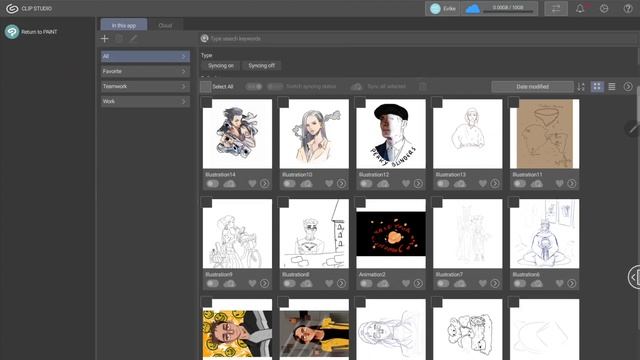Switch to list view
This screenshot has width=640, height=360.
click(612, 87)
